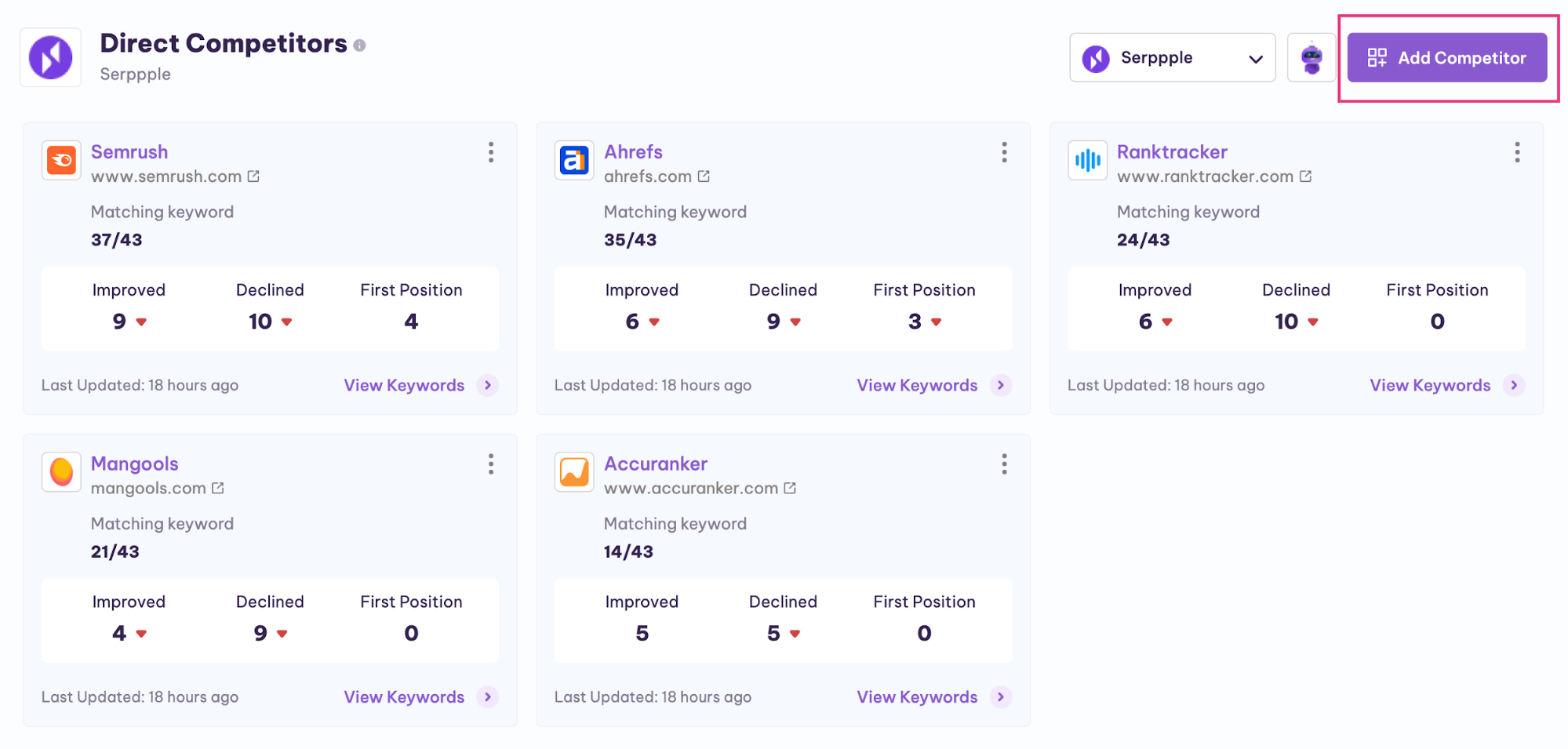The image size is (1568, 749).
Task: Click View Keywords on the Ranktracker card
Action: click(x=1430, y=385)
